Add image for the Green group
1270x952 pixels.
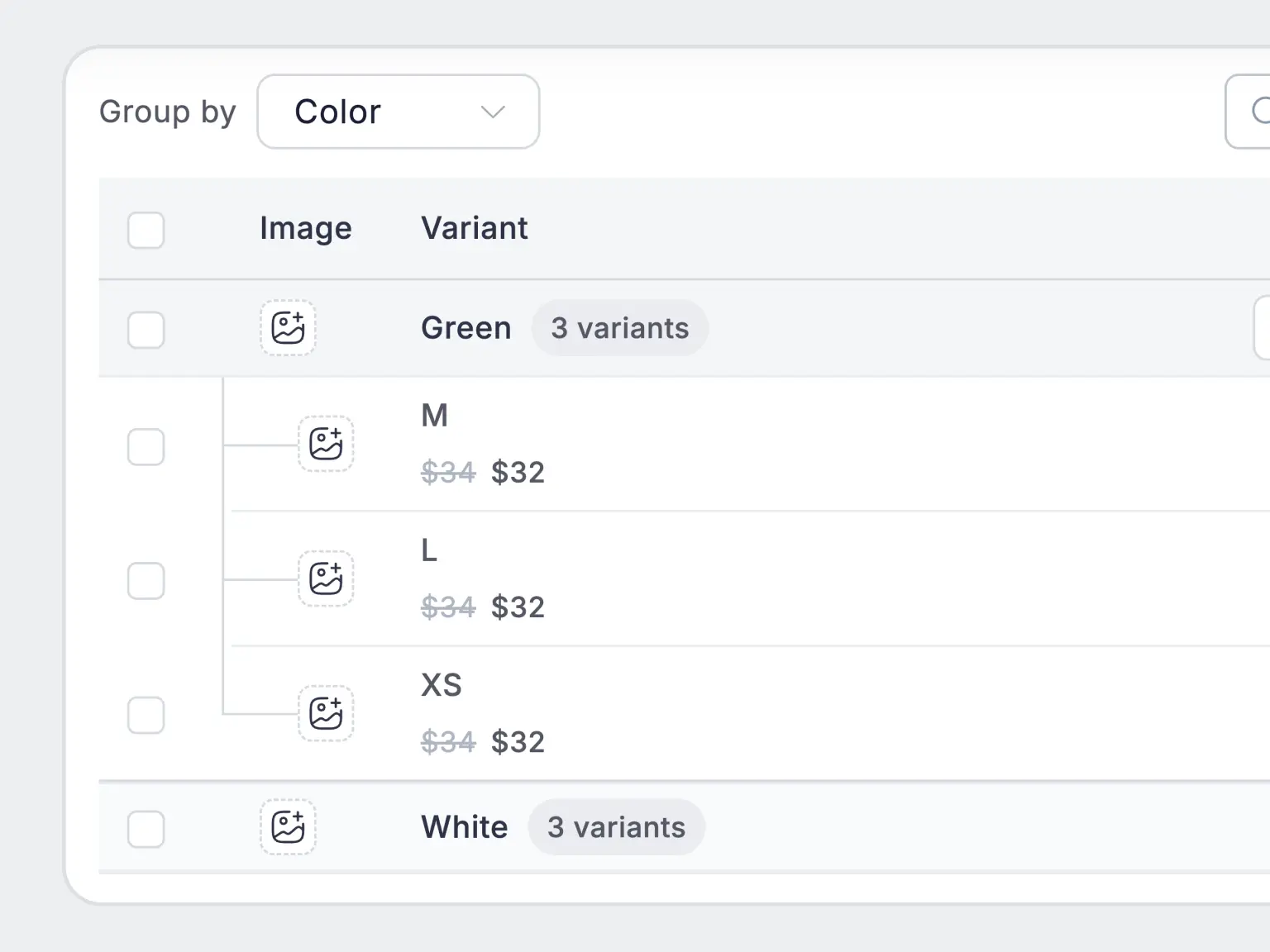click(x=288, y=328)
